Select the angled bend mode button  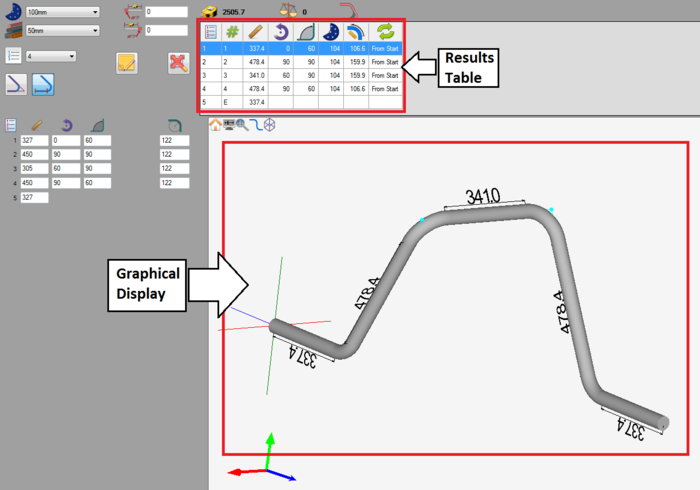point(16,84)
